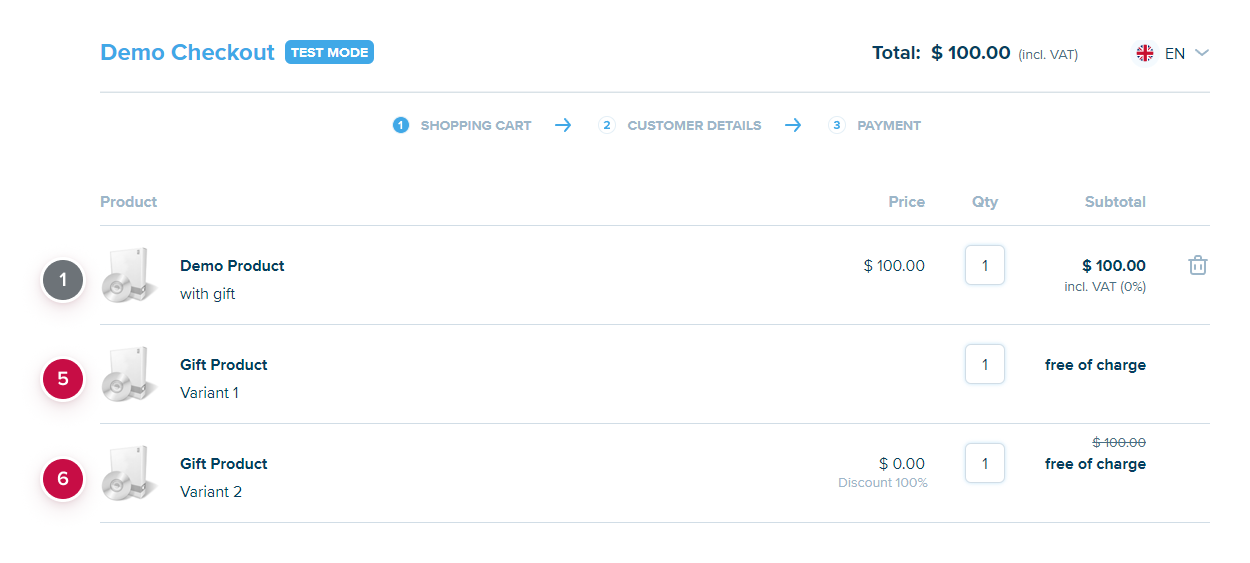Delete Demo Product with trash icon
Viewport: 1250px width, 563px height.
[1197, 265]
